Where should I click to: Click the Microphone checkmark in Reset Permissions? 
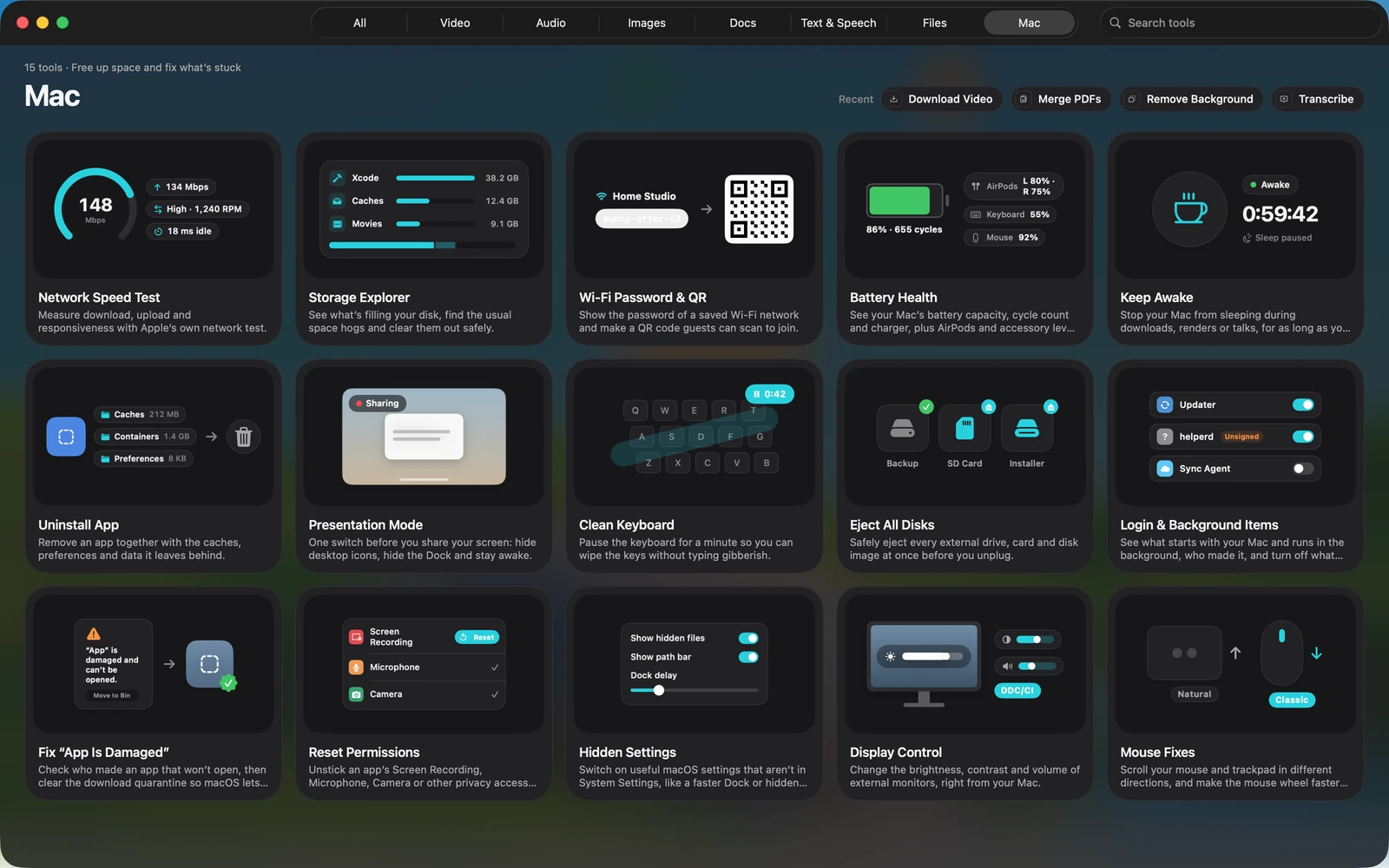point(495,667)
